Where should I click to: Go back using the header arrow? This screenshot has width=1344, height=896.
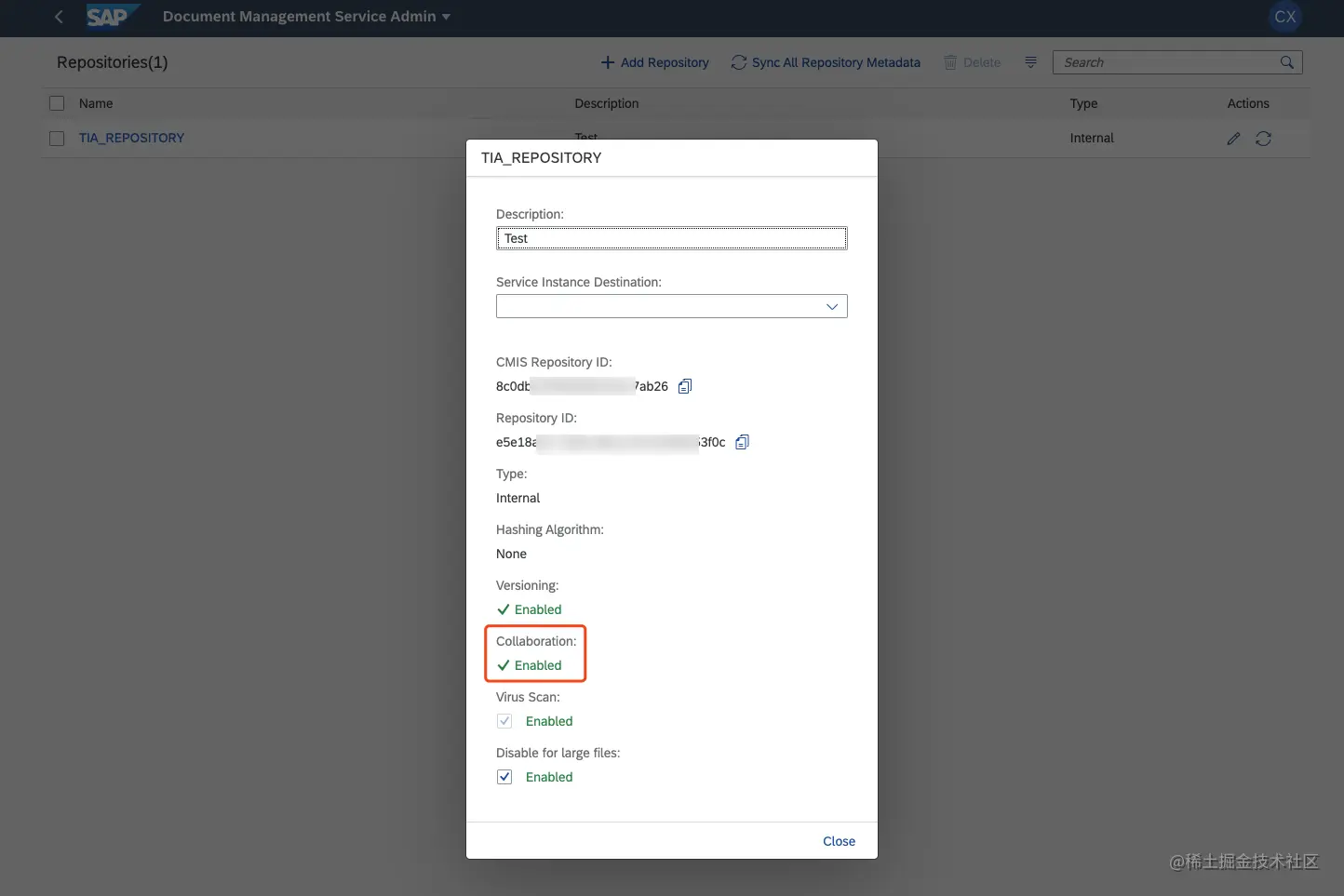coord(59,17)
